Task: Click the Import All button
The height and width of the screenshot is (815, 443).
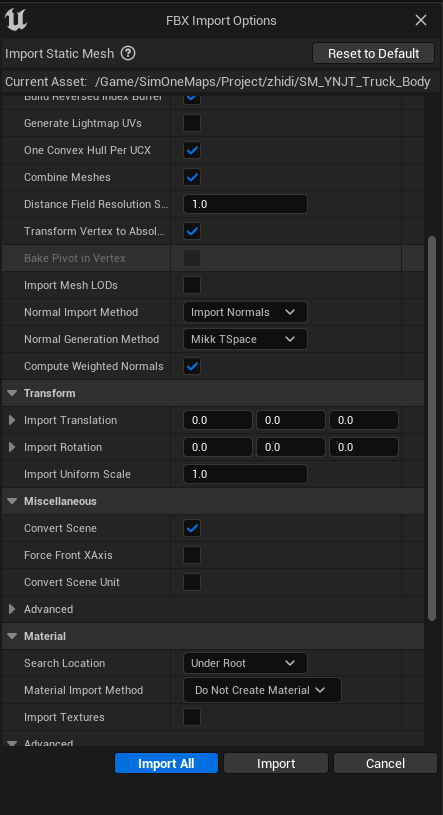Action: [166, 764]
